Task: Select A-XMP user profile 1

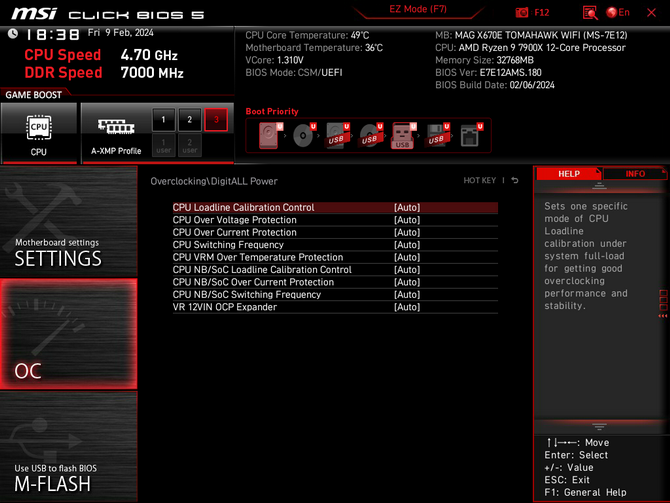Action: point(163,145)
